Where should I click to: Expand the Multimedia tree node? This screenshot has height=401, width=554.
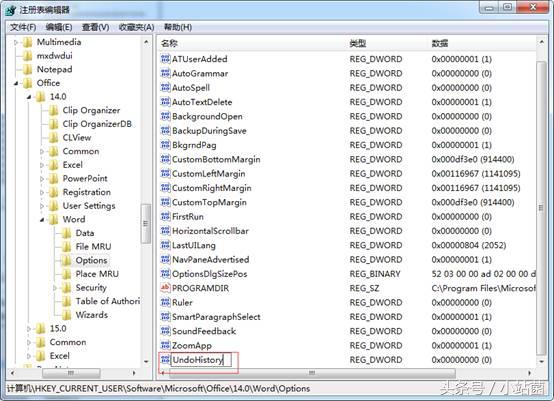(16, 42)
